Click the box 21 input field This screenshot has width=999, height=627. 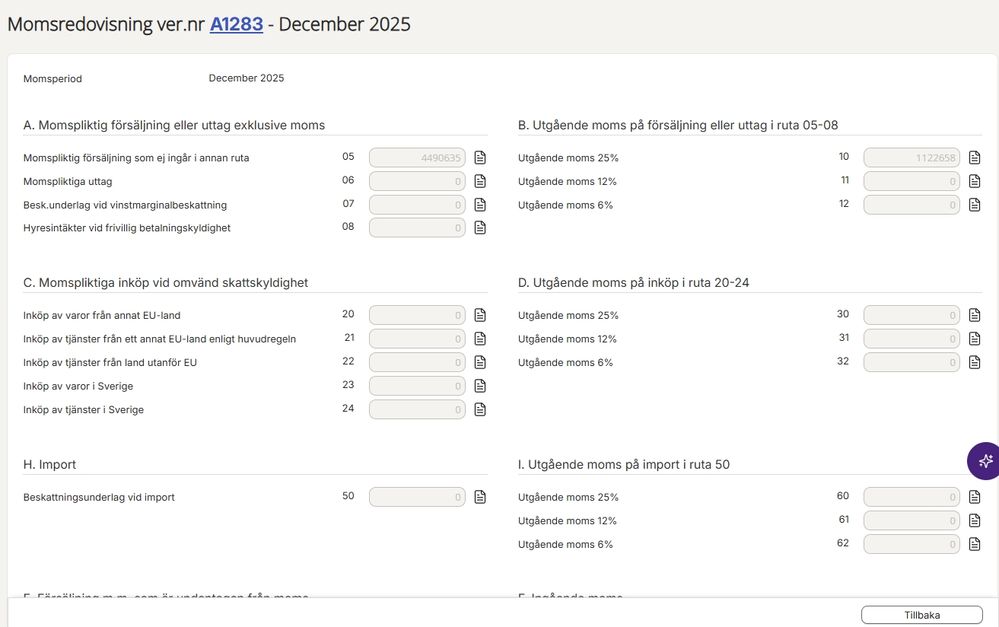coord(417,338)
